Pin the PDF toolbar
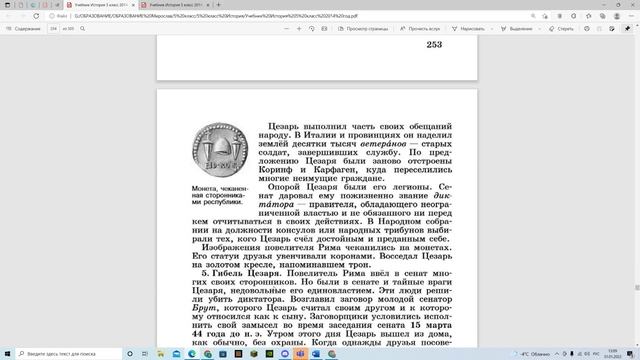This screenshot has height=360, width=640. [x=627, y=29]
